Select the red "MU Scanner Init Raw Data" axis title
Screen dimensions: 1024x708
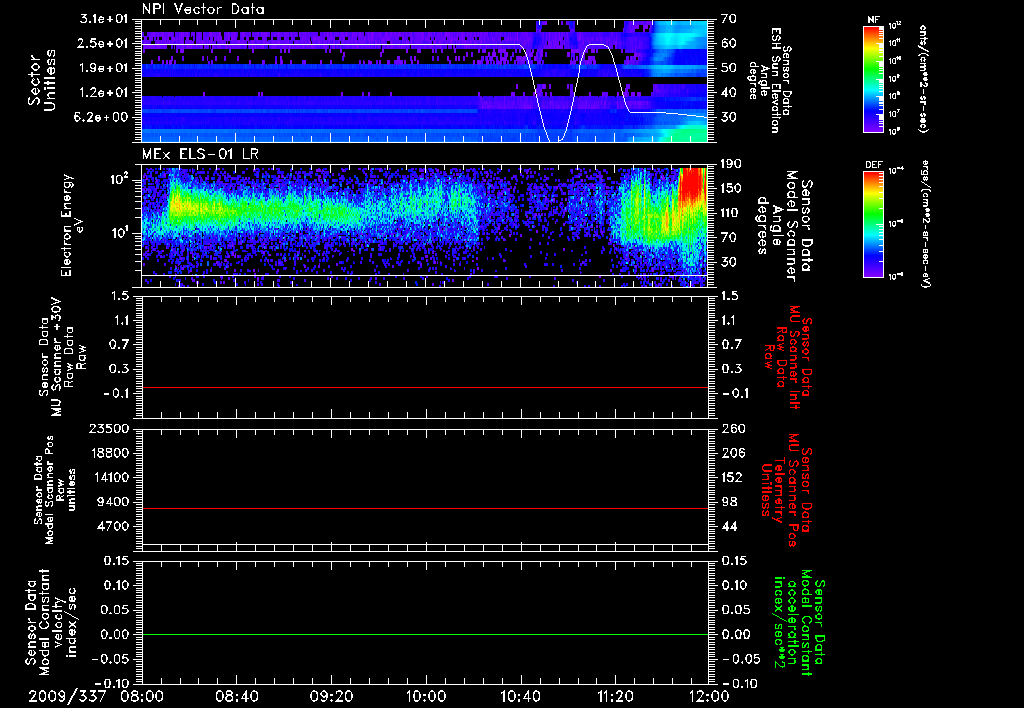789,357
